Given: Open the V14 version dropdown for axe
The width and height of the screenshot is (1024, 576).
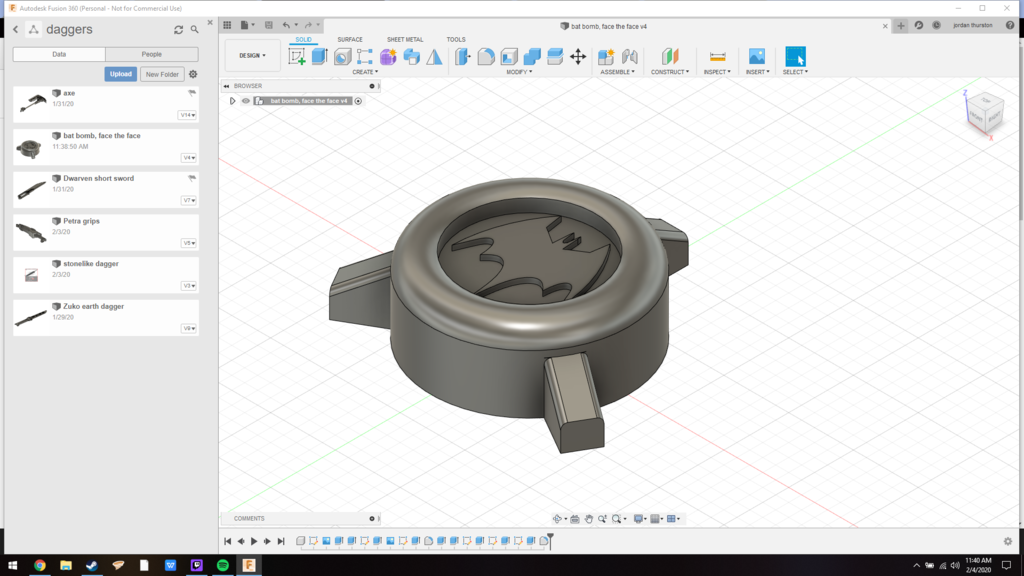Looking at the screenshot, I should (x=187, y=114).
